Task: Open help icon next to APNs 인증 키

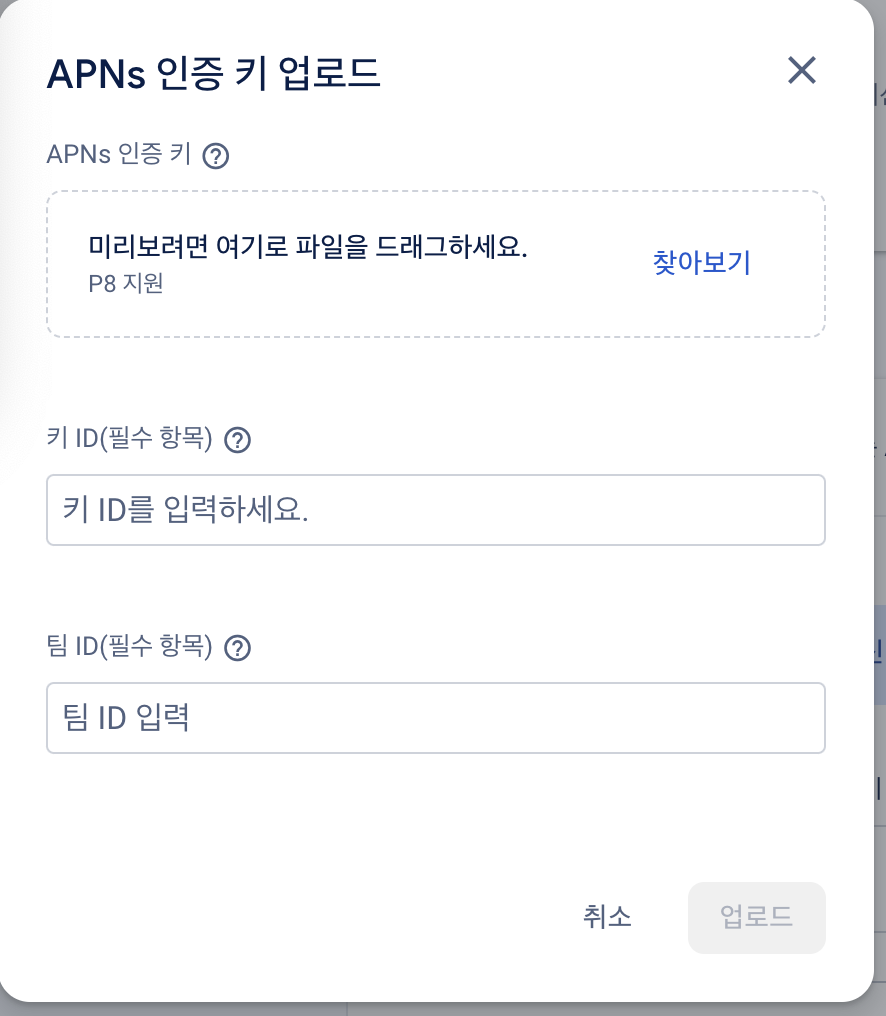Action: (x=216, y=156)
